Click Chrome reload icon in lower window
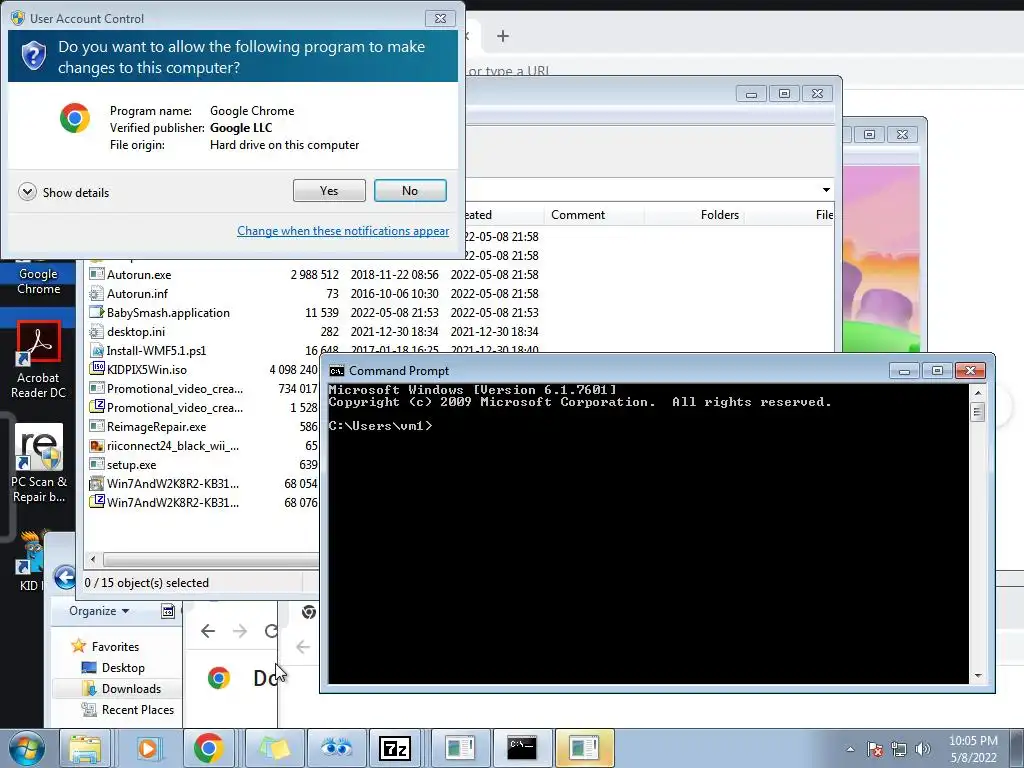The image size is (1024, 768). 271,631
